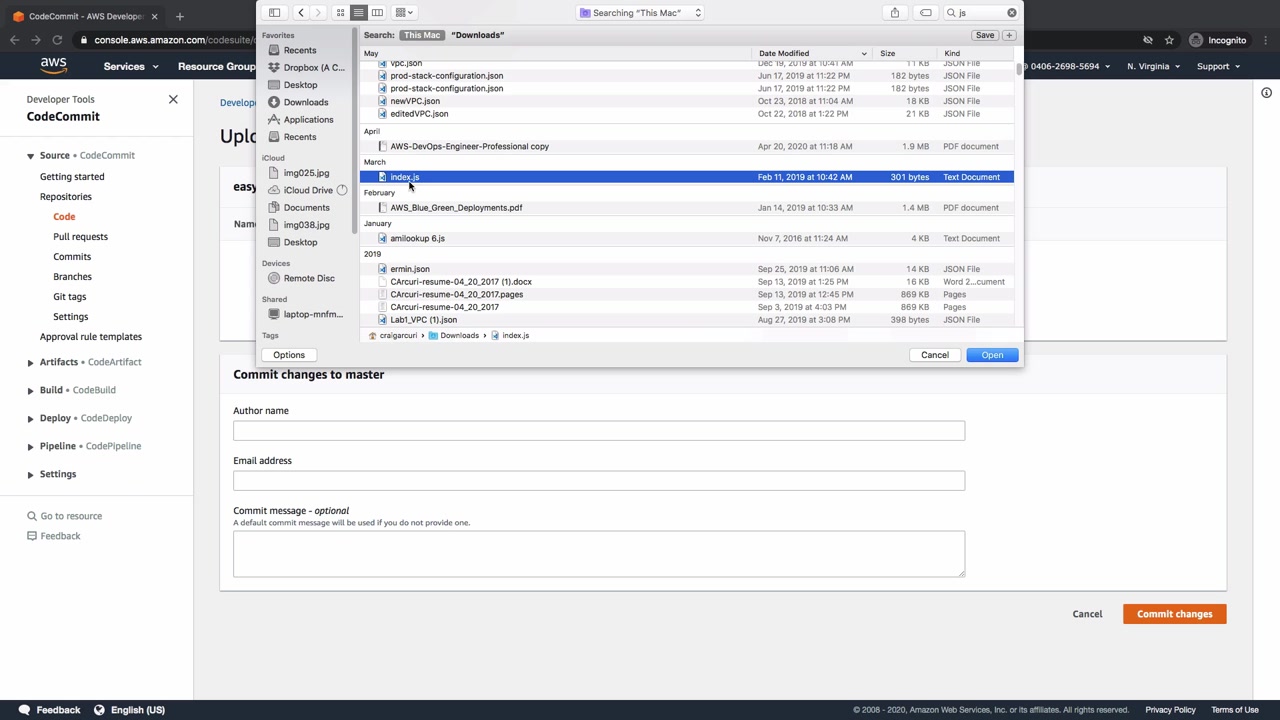Open the Searching "This Mac" location popup
Image resolution: width=1280 pixels, height=720 pixels.
[x=640, y=13]
